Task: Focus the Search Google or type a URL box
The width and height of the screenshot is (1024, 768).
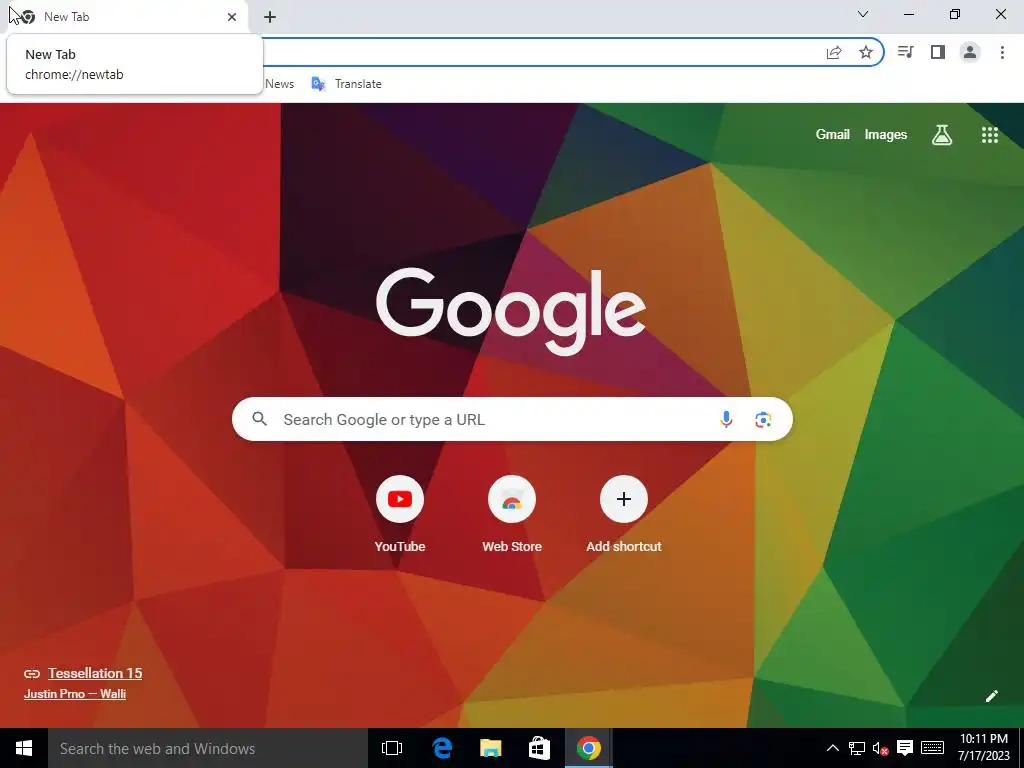Action: (512, 419)
